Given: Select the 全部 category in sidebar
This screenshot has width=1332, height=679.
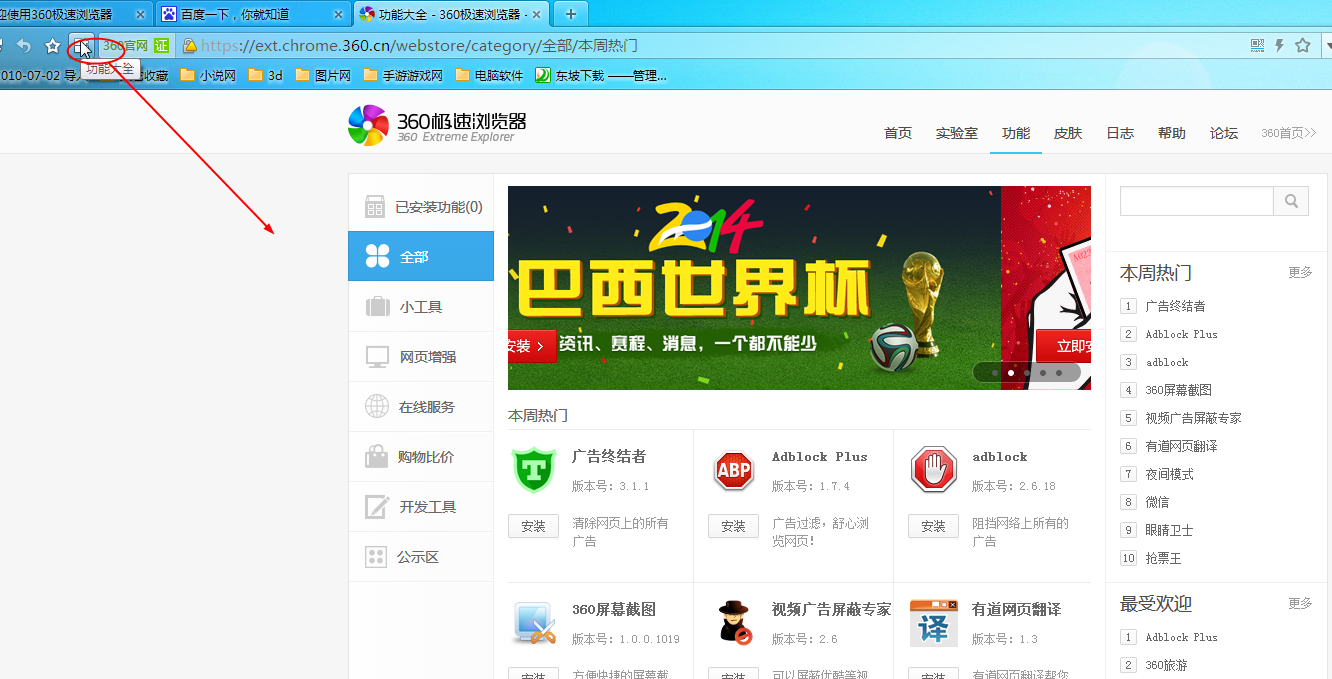Looking at the screenshot, I should (421, 257).
